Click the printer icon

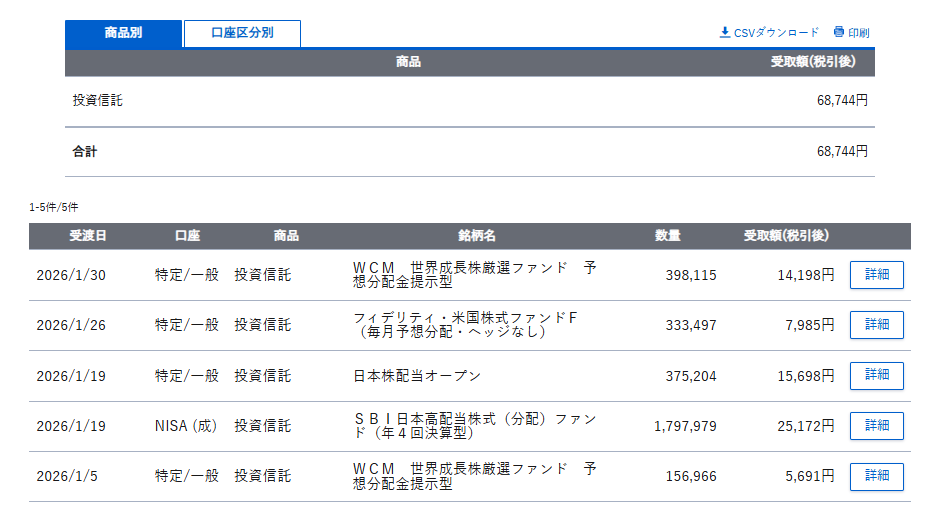coord(839,32)
